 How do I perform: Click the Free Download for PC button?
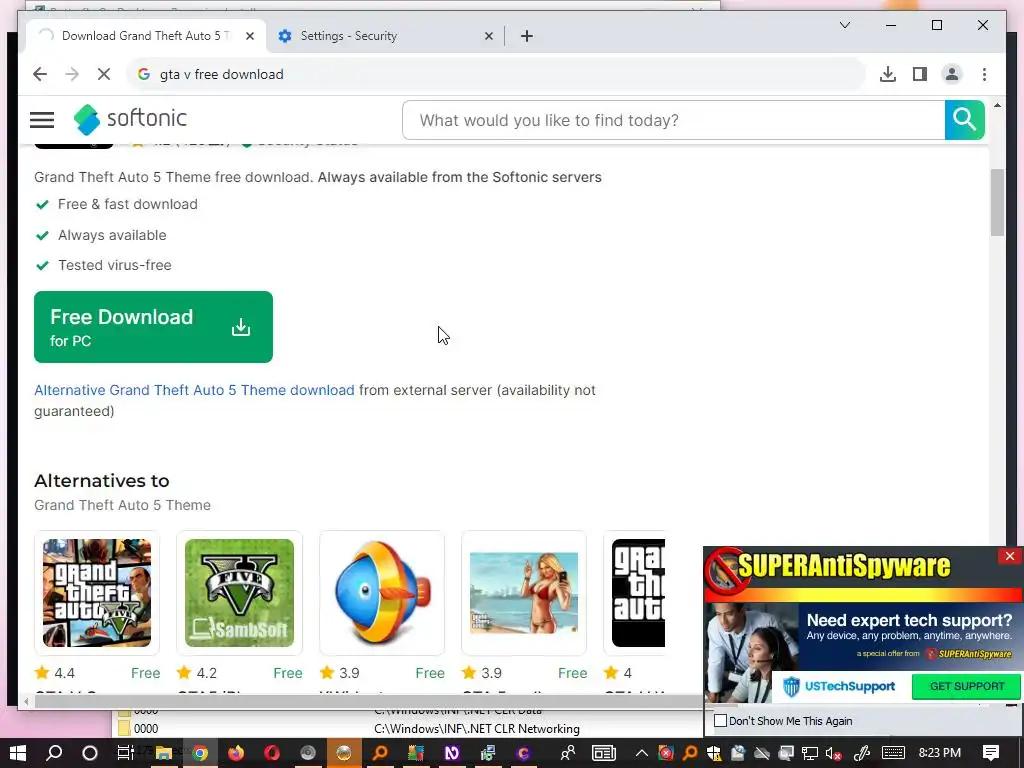click(153, 327)
